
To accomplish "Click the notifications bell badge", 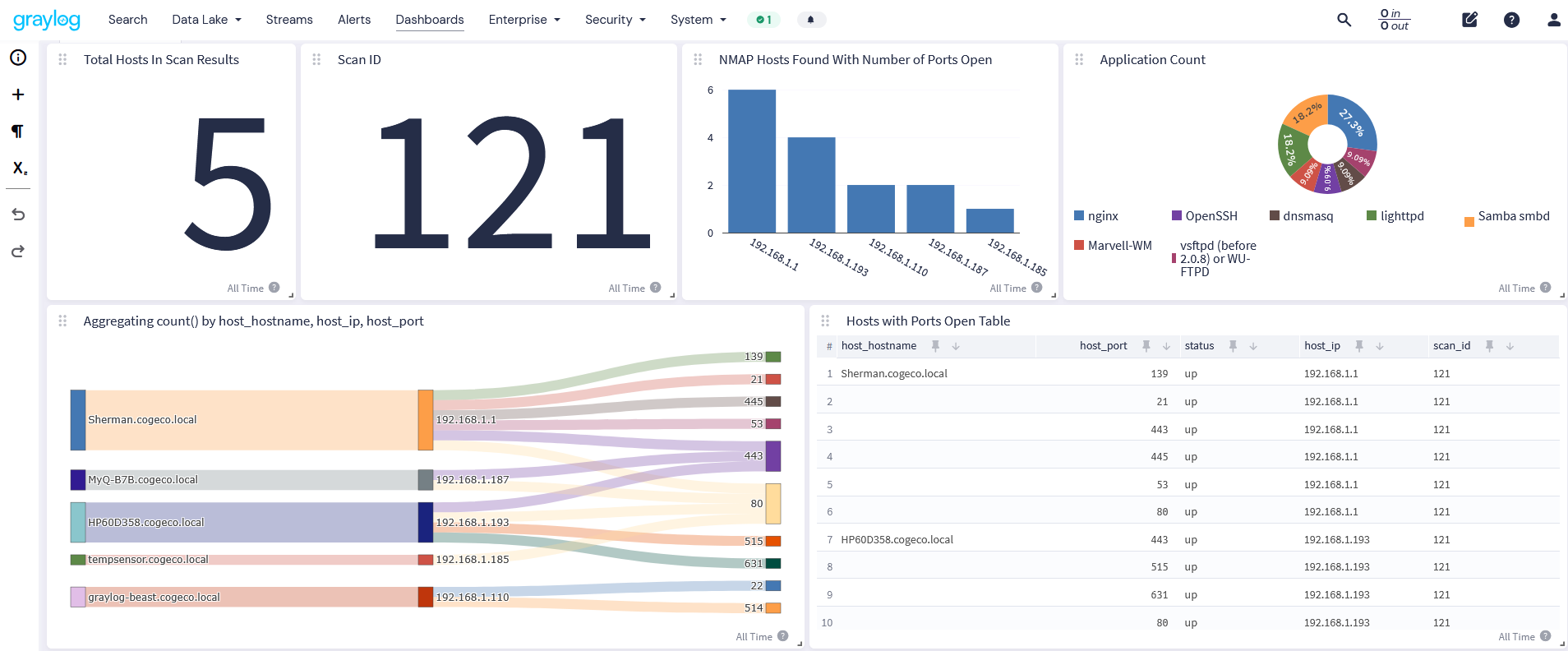I will 811,20.
